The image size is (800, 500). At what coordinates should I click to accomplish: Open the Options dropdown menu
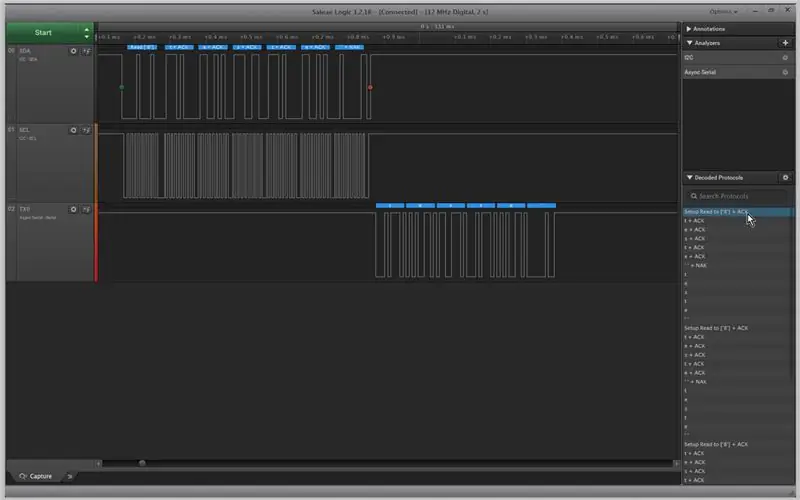coord(723,12)
